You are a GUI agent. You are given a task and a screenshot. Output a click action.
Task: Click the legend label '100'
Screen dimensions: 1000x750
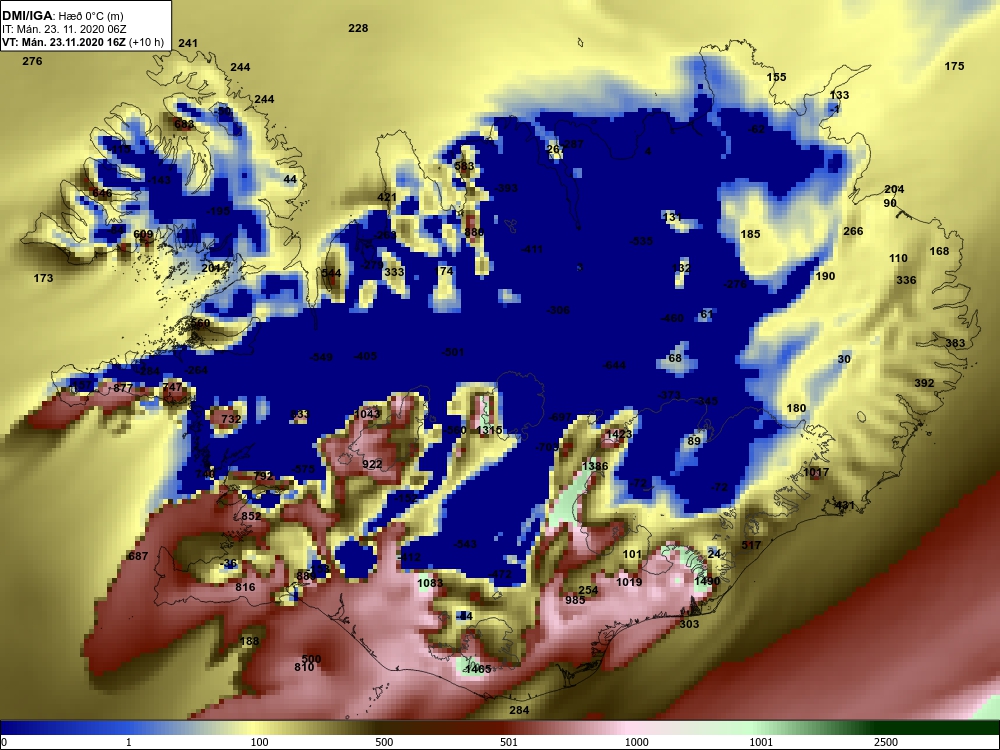pos(260,742)
